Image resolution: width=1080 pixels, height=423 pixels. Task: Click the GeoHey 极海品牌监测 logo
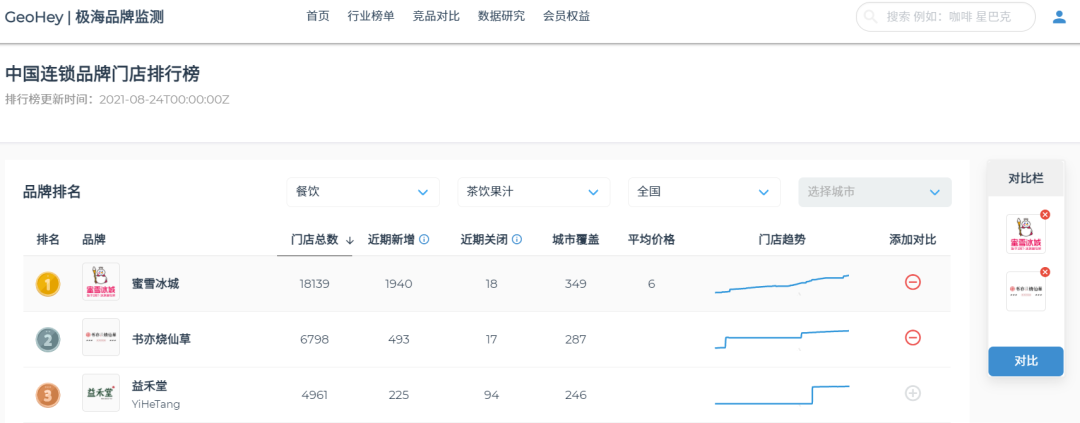click(x=84, y=17)
